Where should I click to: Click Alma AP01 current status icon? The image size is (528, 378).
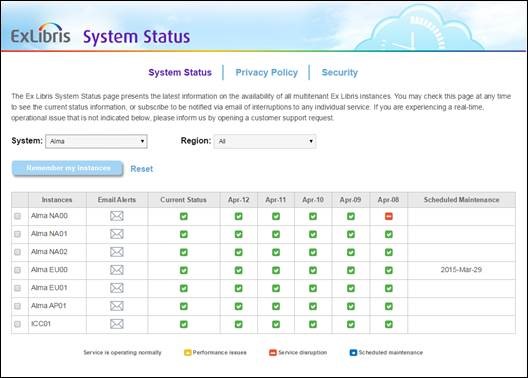point(184,306)
